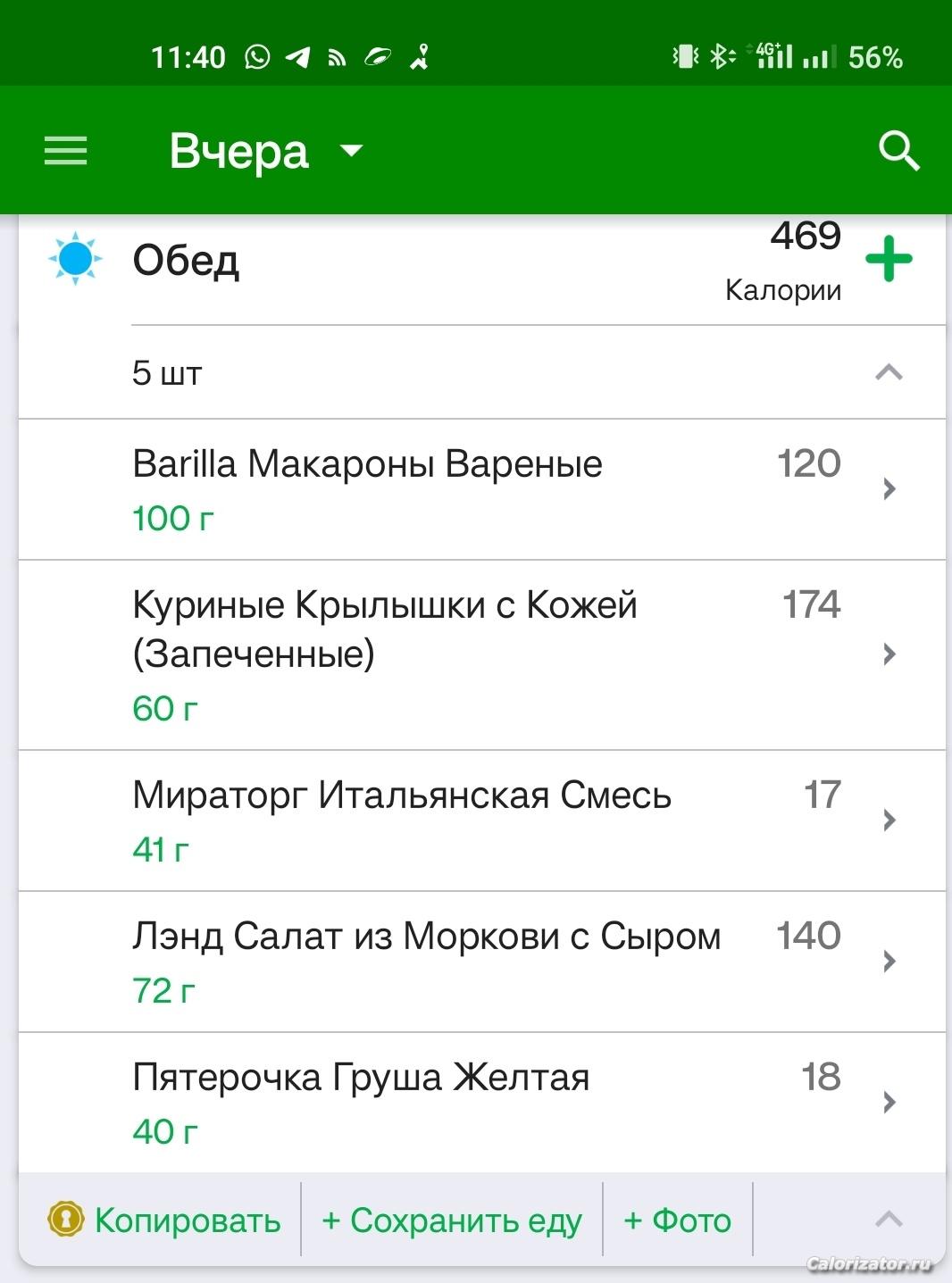Tap the blue sun lunch icon
The height and width of the screenshot is (1283, 952).
tap(75, 259)
